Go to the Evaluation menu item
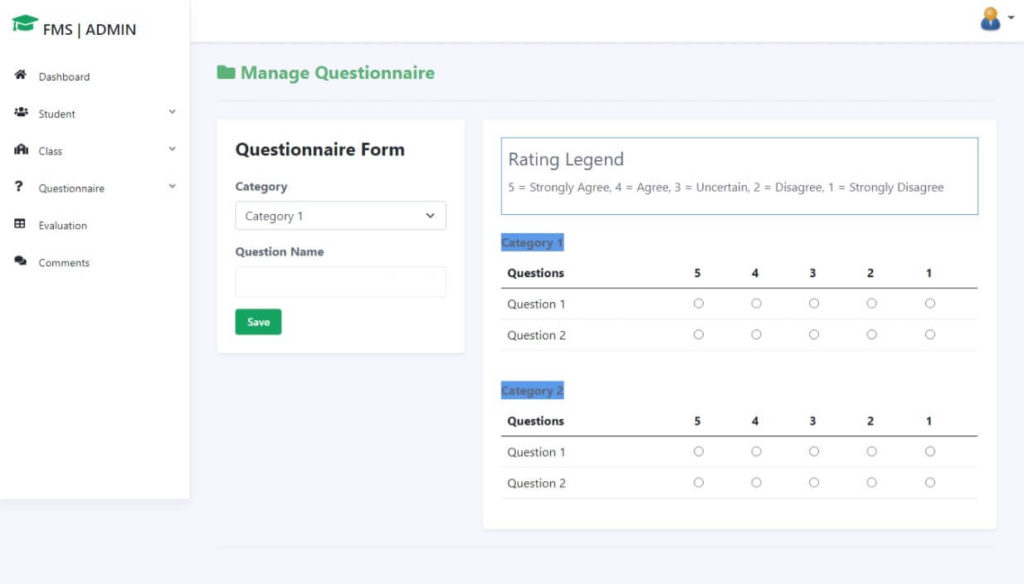 (x=64, y=225)
